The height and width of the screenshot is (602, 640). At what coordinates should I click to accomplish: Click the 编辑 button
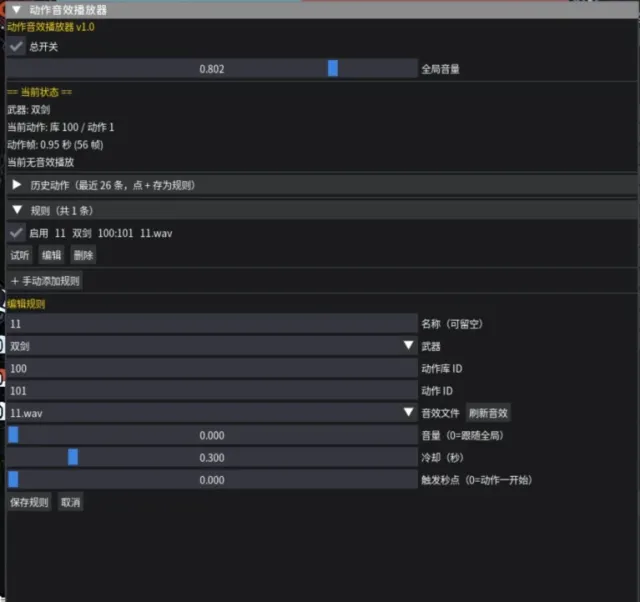click(51, 255)
